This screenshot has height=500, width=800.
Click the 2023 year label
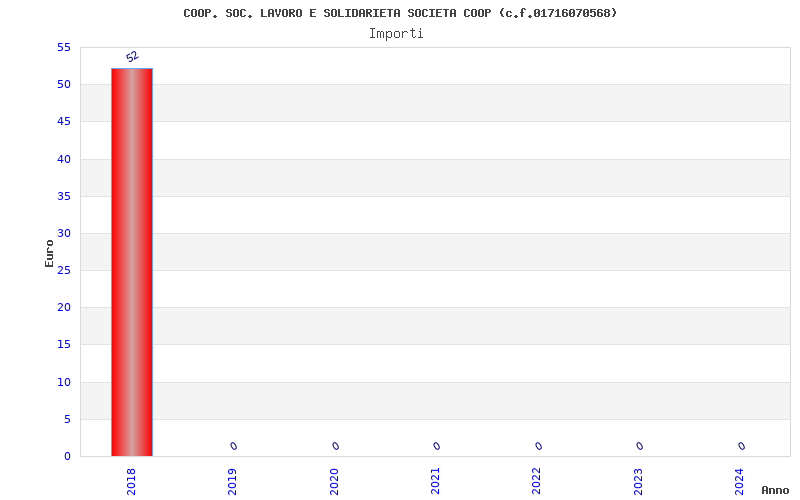638,482
